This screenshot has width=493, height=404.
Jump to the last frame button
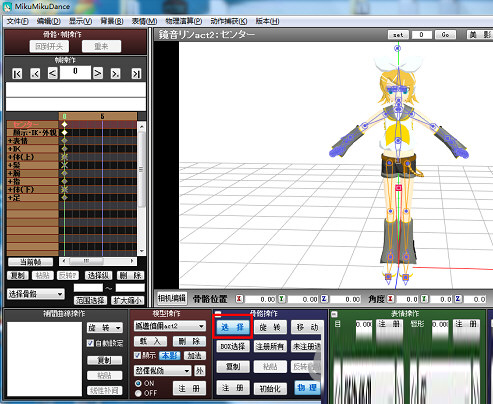pyautogui.click(x=136, y=73)
